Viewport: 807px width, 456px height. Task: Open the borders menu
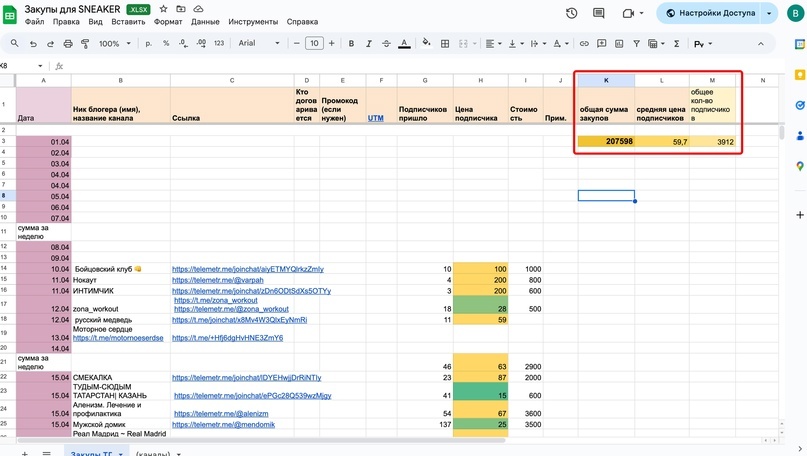445,44
